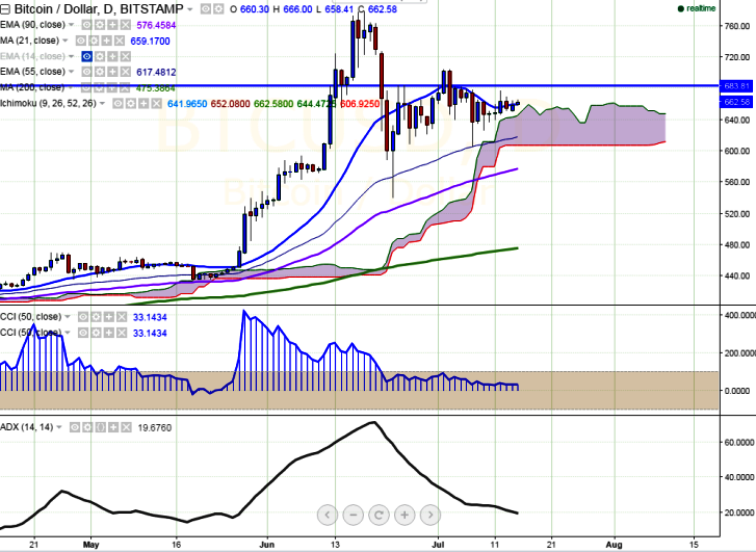756x552 pixels.
Task: Expand the top CCI (50, close) dropdown
Action: [x=68, y=317]
